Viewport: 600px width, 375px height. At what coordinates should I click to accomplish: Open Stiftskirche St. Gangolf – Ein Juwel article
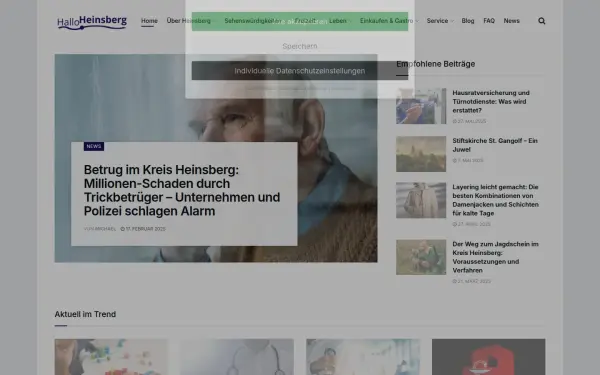495,145
